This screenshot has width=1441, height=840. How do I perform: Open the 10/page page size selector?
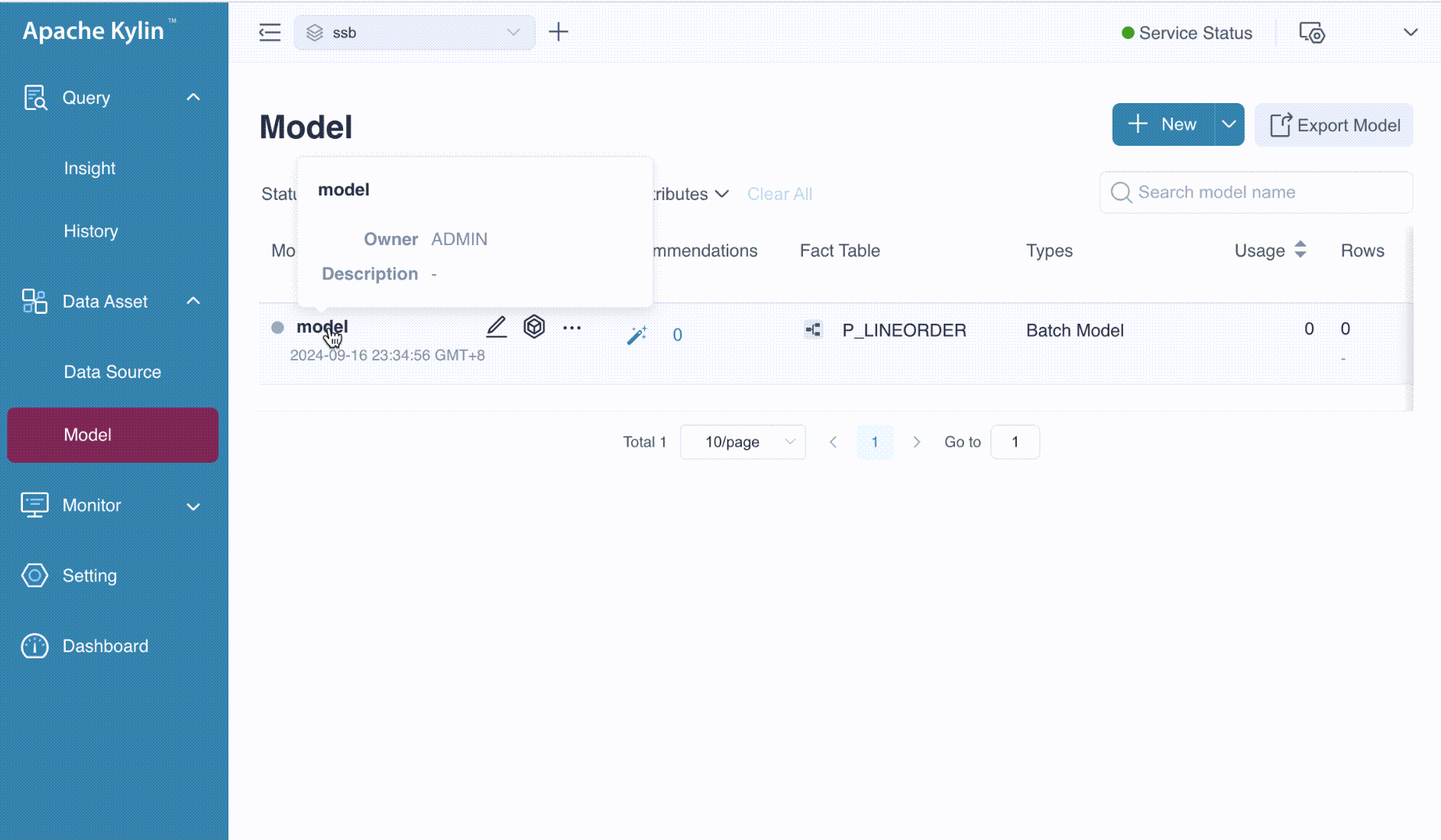pyautogui.click(x=743, y=442)
